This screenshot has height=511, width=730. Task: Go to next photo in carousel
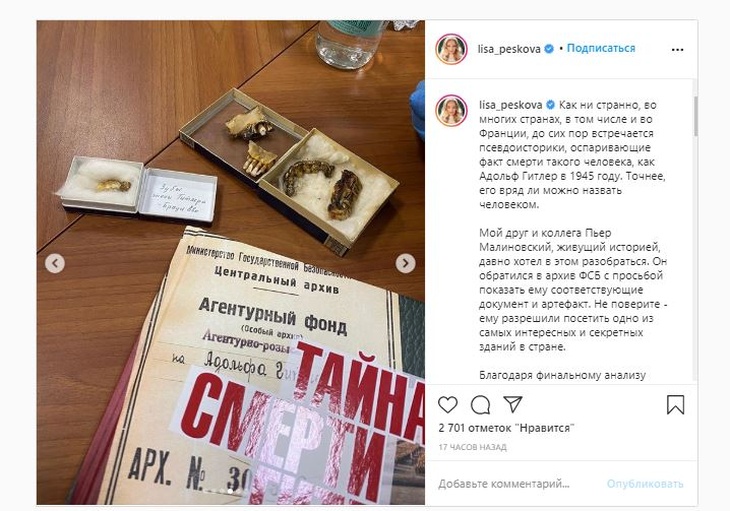pyautogui.click(x=406, y=263)
